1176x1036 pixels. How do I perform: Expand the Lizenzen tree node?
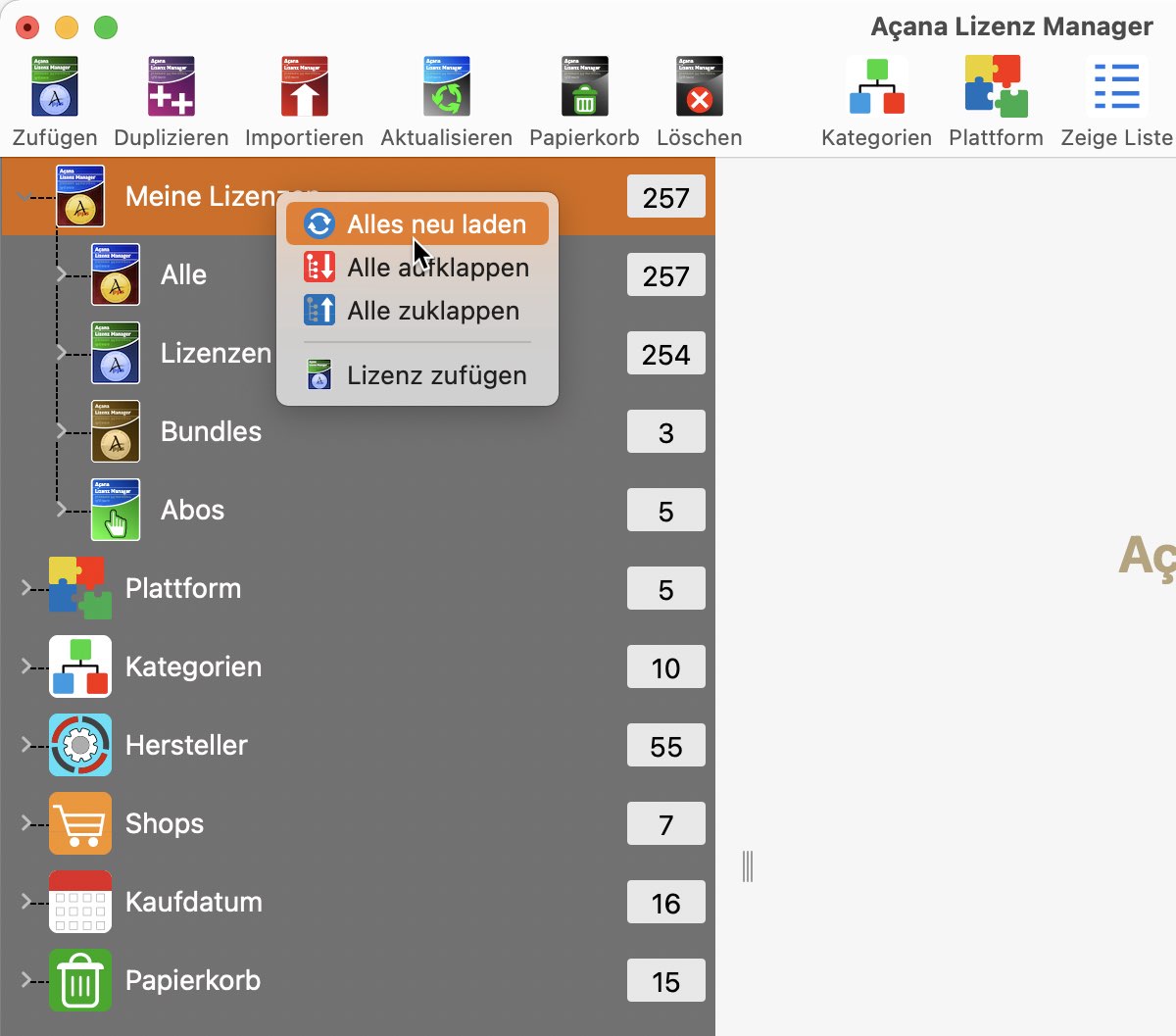(x=61, y=352)
